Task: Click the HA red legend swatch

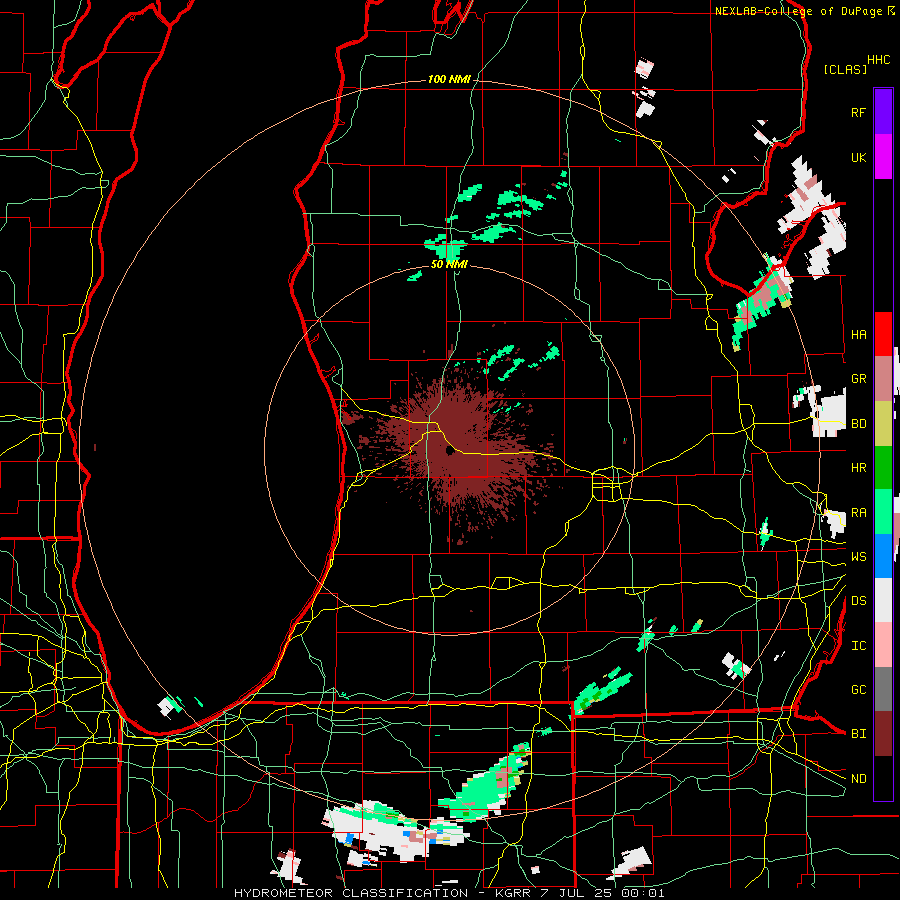Action: click(883, 334)
